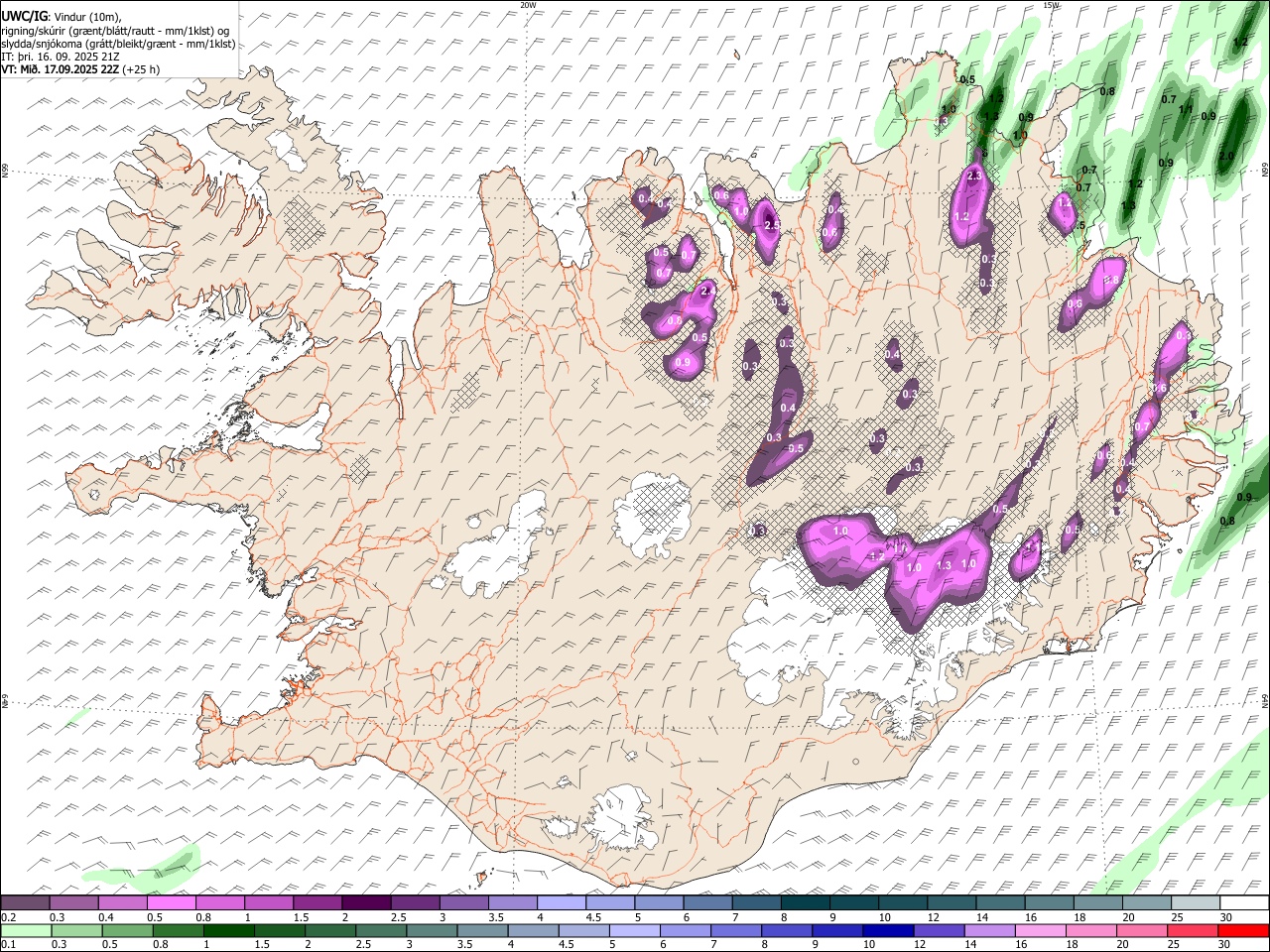Pick pale grey upper swatch between 25 and 30

[1195, 903]
